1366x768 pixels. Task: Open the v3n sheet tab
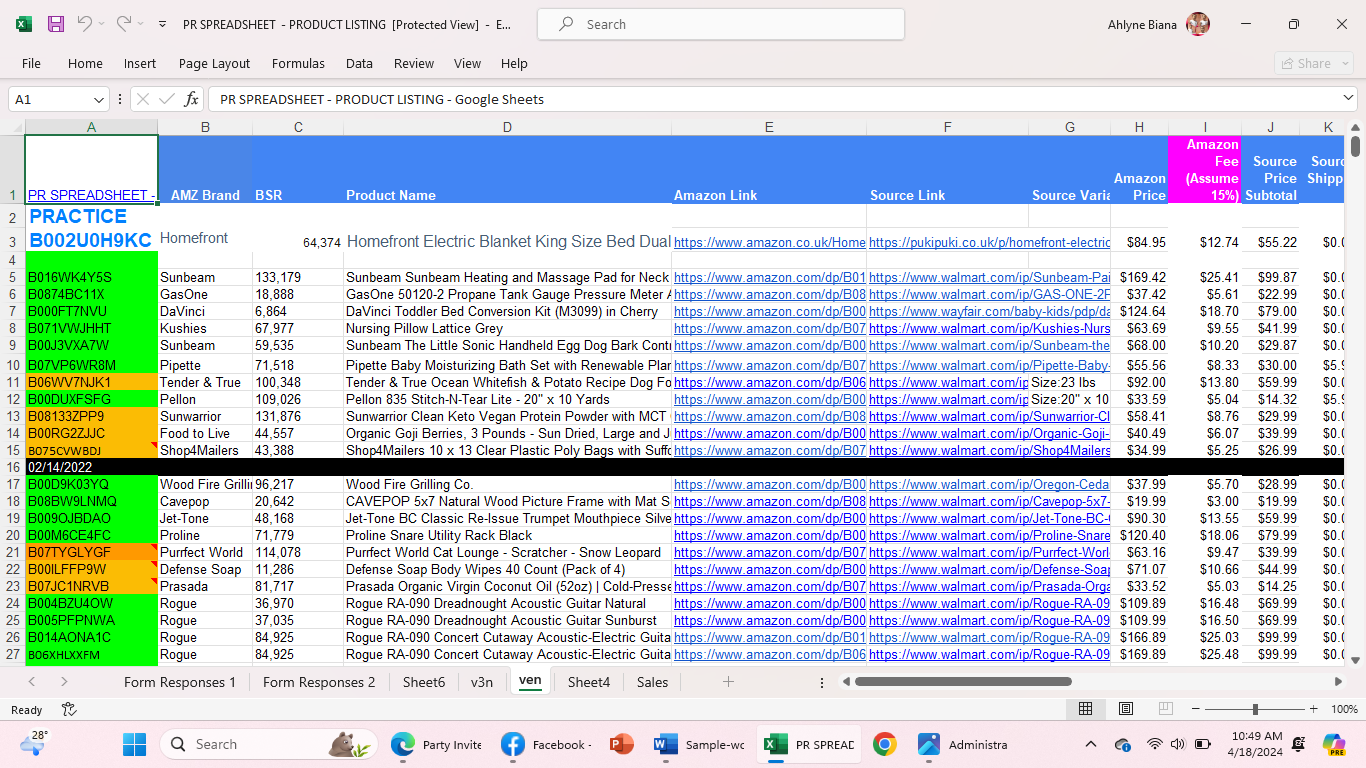482,682
